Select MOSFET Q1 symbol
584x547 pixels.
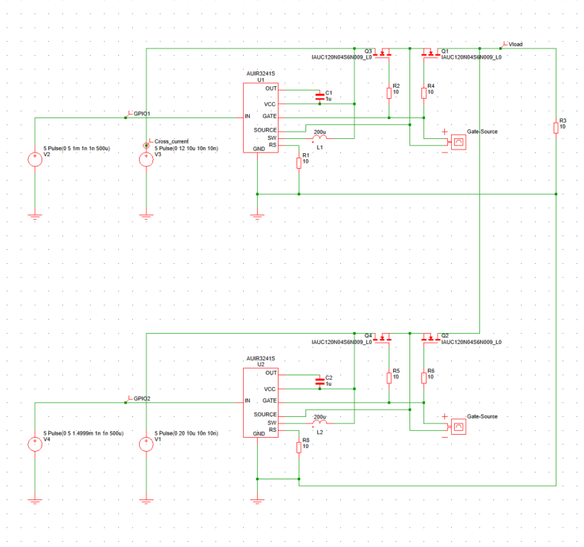[431, 53]
